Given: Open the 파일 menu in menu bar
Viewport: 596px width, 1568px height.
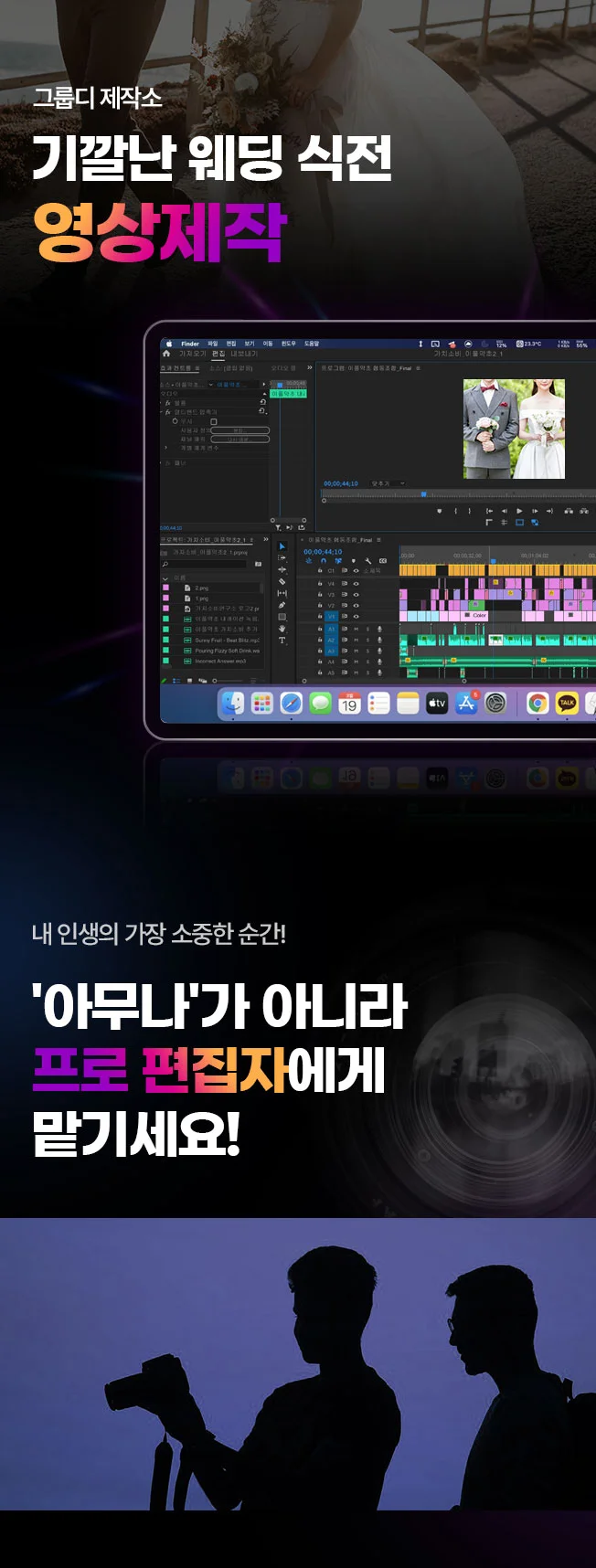Looking at the screenshot, I should (x=212, y=344).
